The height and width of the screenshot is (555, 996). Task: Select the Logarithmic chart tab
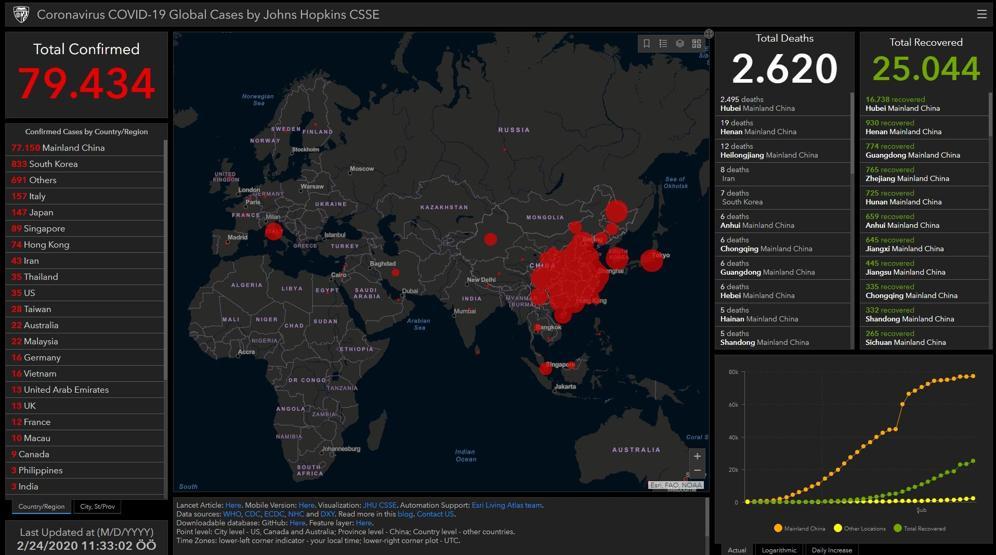click(x=779, y=550)
